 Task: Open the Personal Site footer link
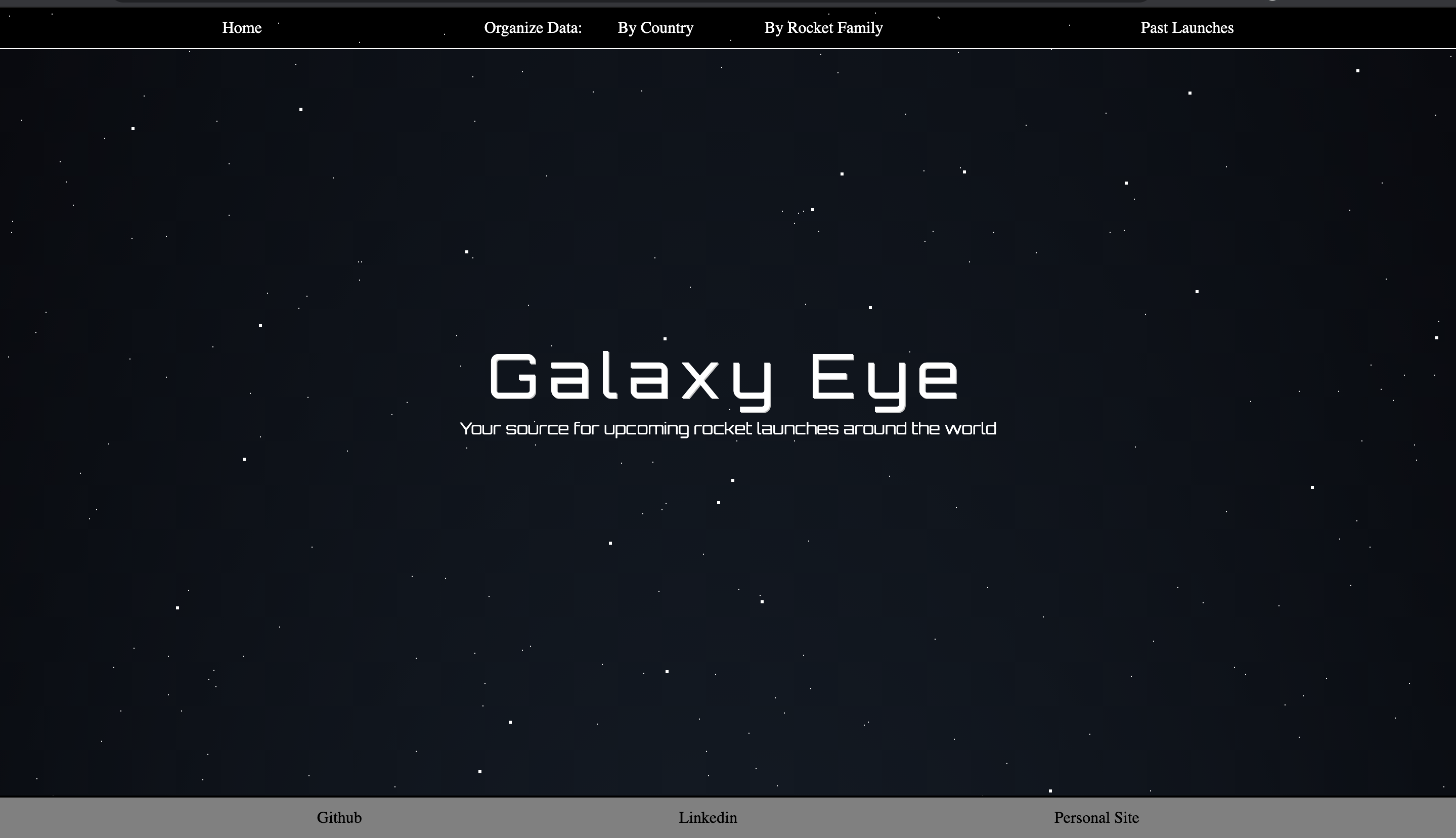[1096, 817]
